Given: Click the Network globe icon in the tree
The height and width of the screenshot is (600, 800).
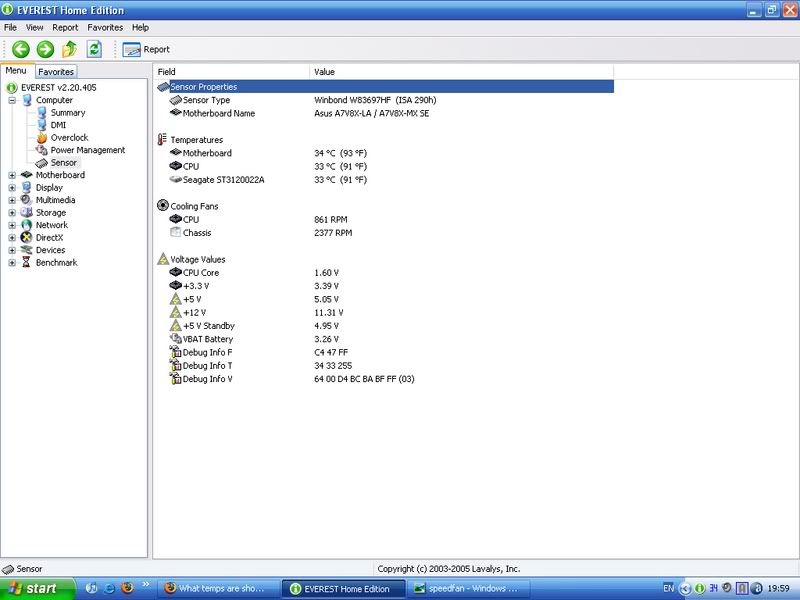Looking at the screenshot, I should coord(27,225).
